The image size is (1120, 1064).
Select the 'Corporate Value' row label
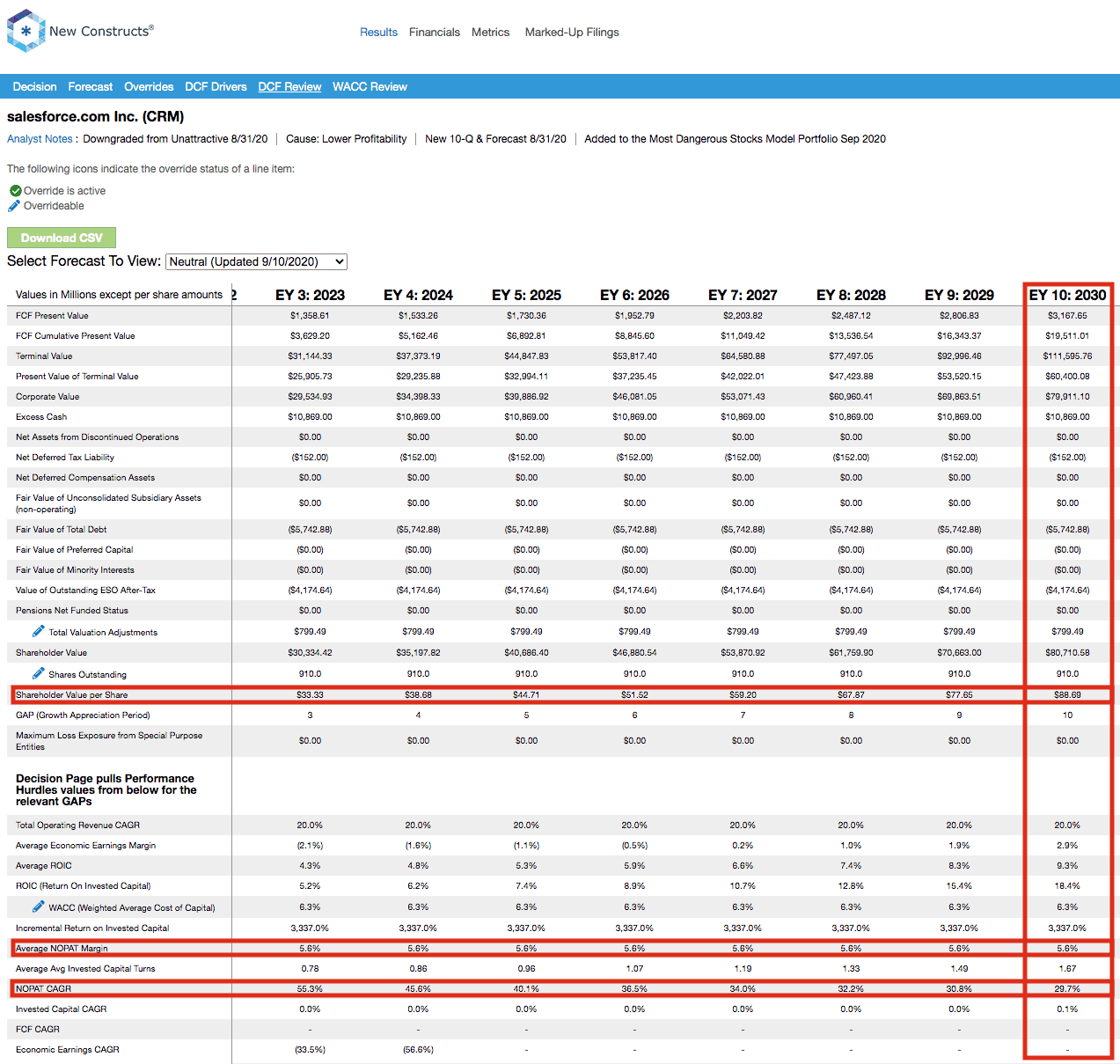[48, 397]
